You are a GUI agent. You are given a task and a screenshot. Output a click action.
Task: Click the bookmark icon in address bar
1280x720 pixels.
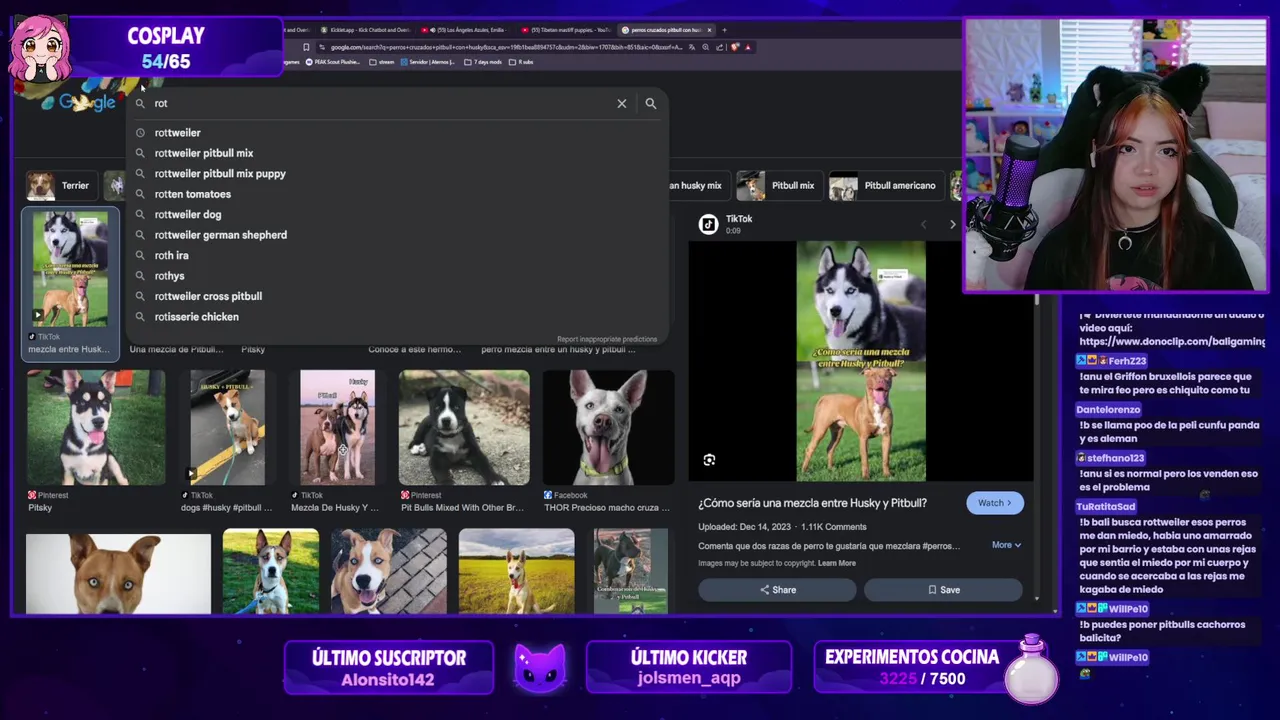306,47
